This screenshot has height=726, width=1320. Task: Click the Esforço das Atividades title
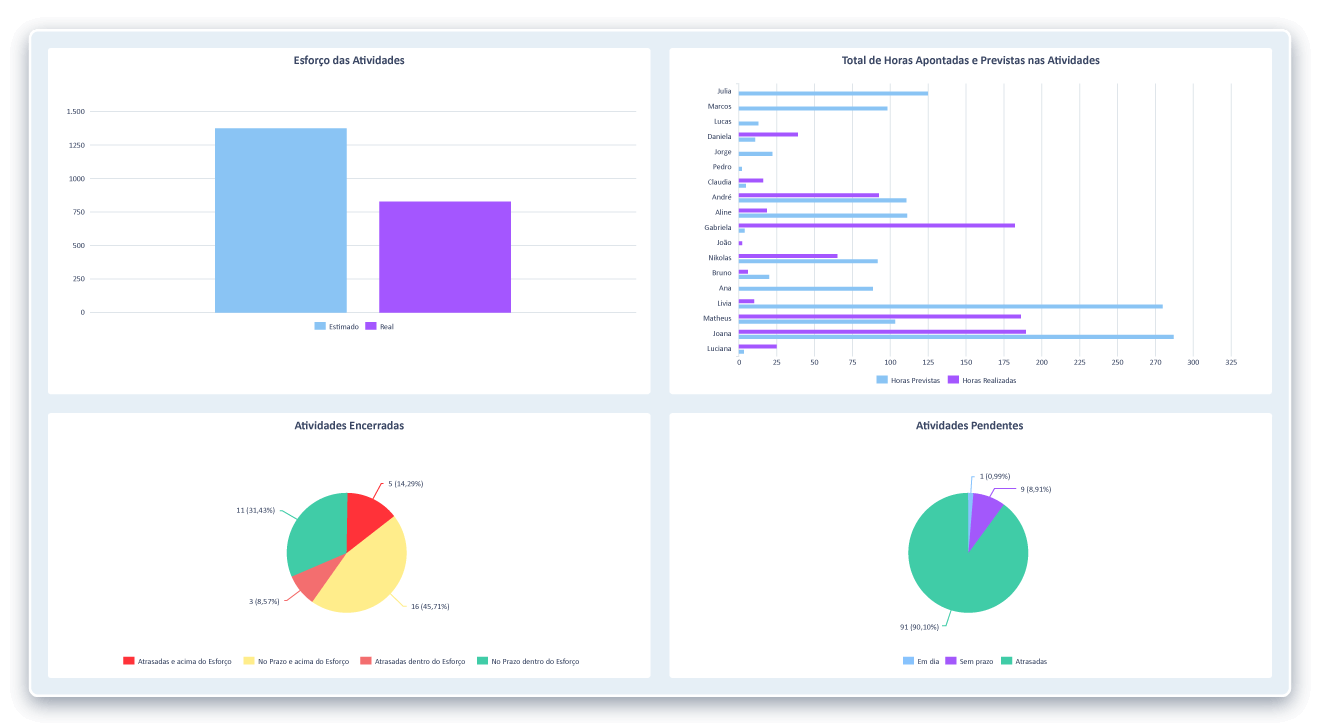[x=349, y=60]
